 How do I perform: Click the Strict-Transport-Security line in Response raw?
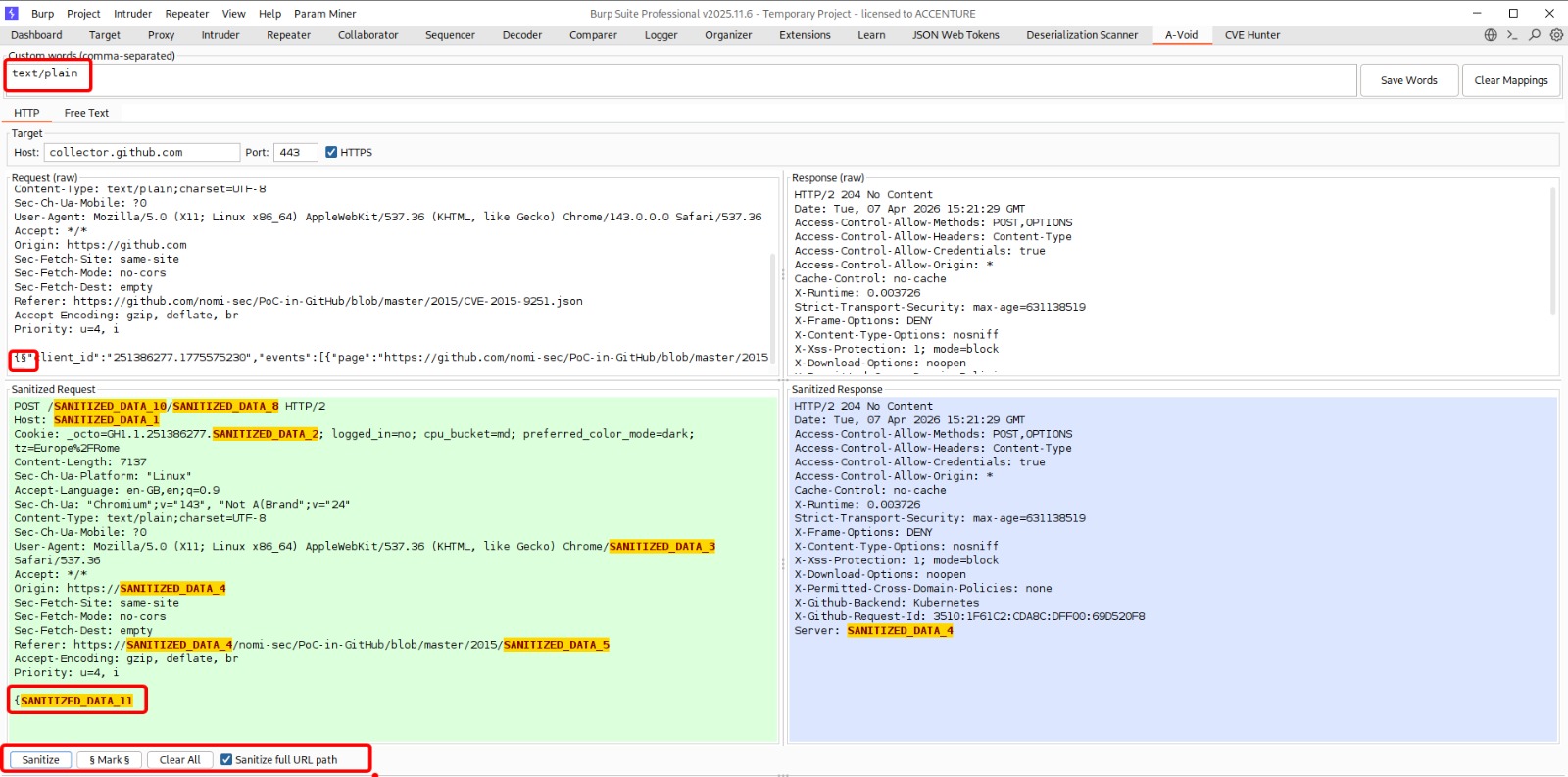[x=940, y=307]
